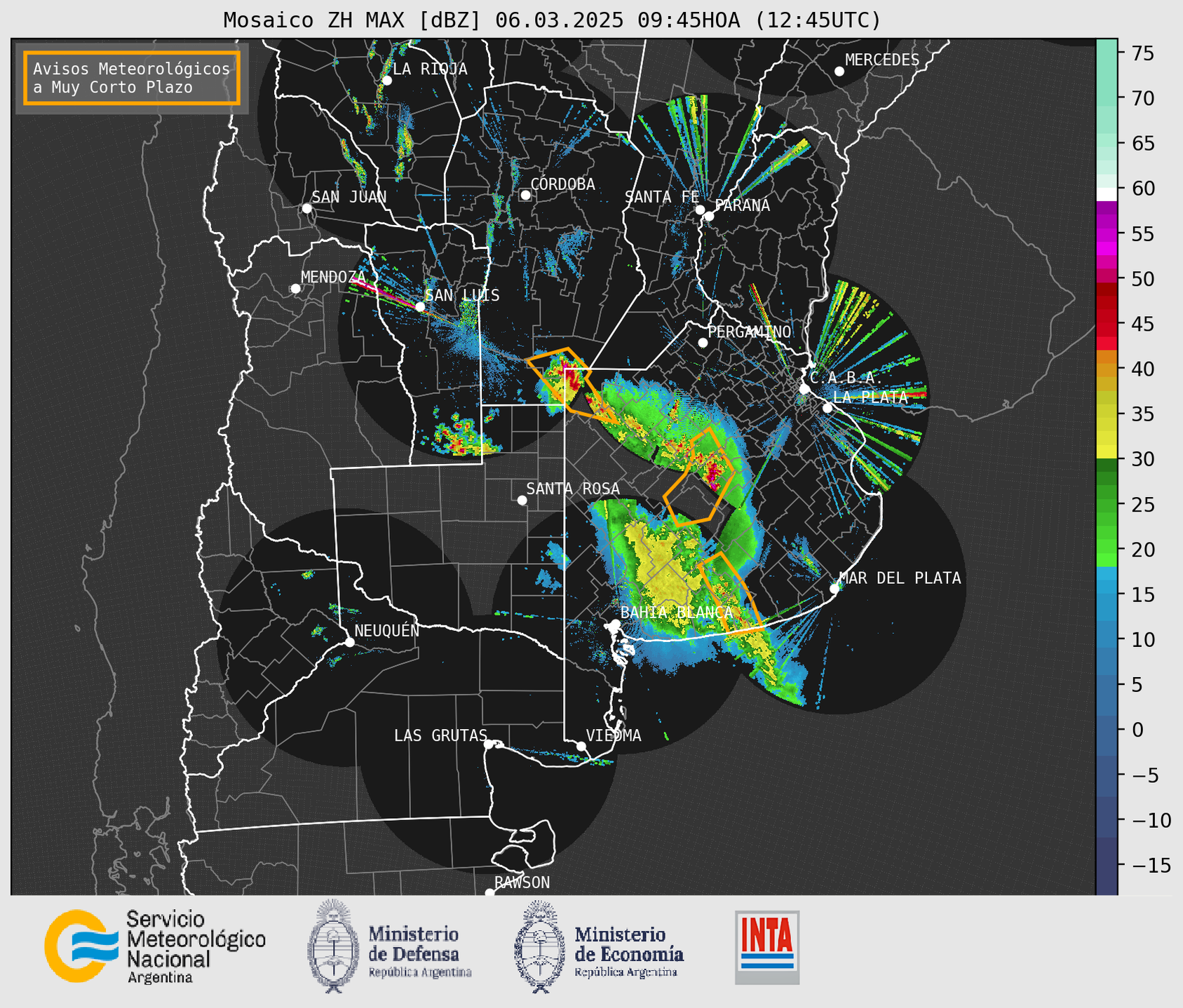The width and height of the screenshot is (1183, 1008).
Task: Click the LAS GRUTAS city label
Action: 440,736
